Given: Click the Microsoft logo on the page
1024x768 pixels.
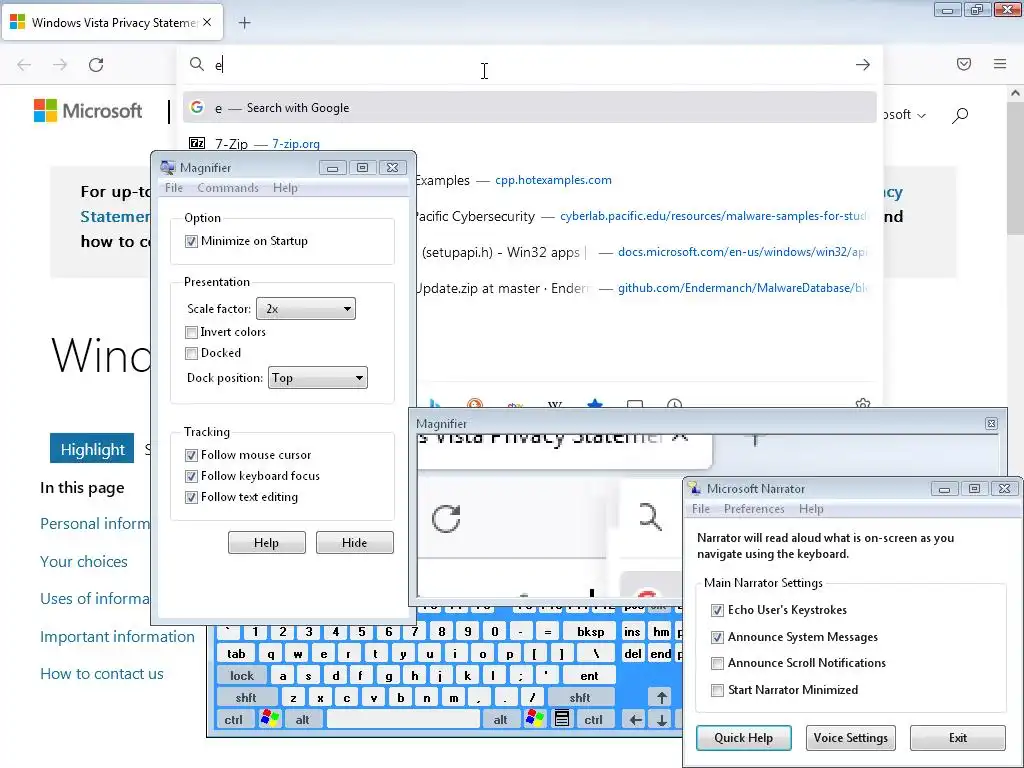Looking at the screenshot, I should (x=88, y=110).
